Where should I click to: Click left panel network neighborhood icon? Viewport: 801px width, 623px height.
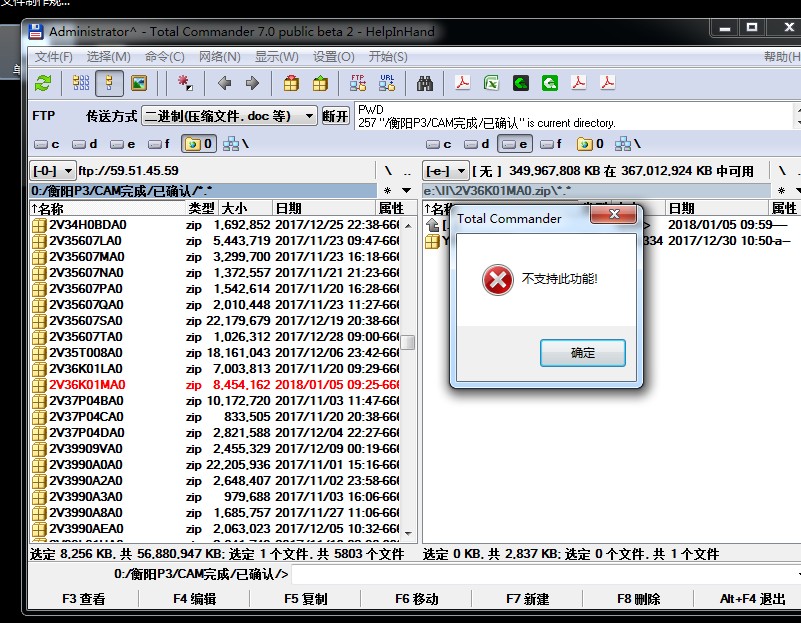[235, 145]
